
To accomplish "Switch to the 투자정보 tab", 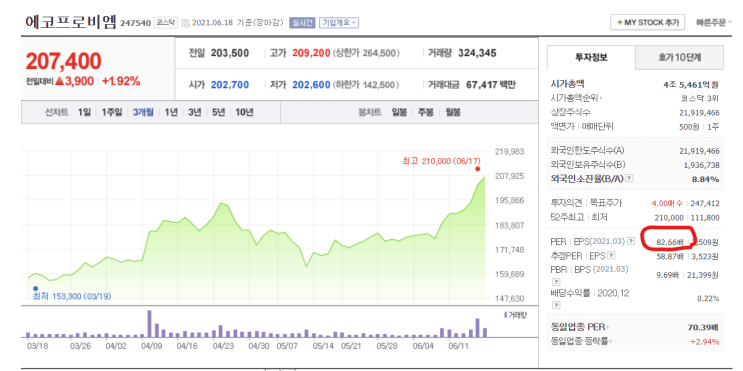I will coord(591,58).
